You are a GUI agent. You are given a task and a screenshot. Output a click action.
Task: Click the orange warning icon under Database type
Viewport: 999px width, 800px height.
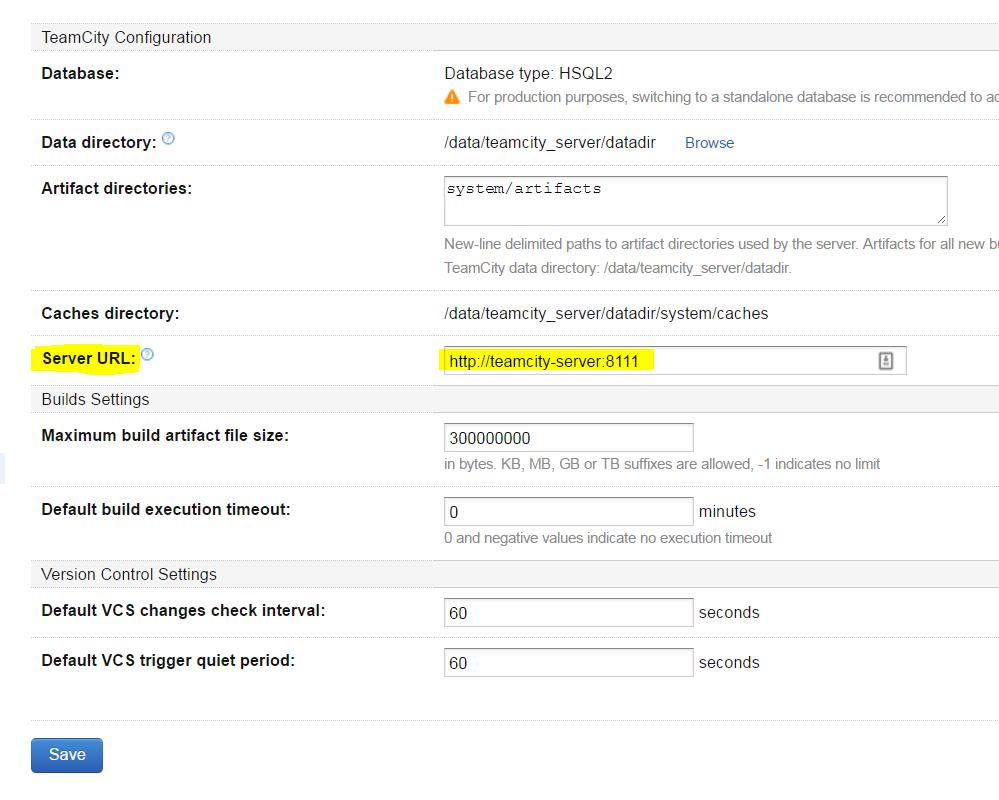(452, 97)
